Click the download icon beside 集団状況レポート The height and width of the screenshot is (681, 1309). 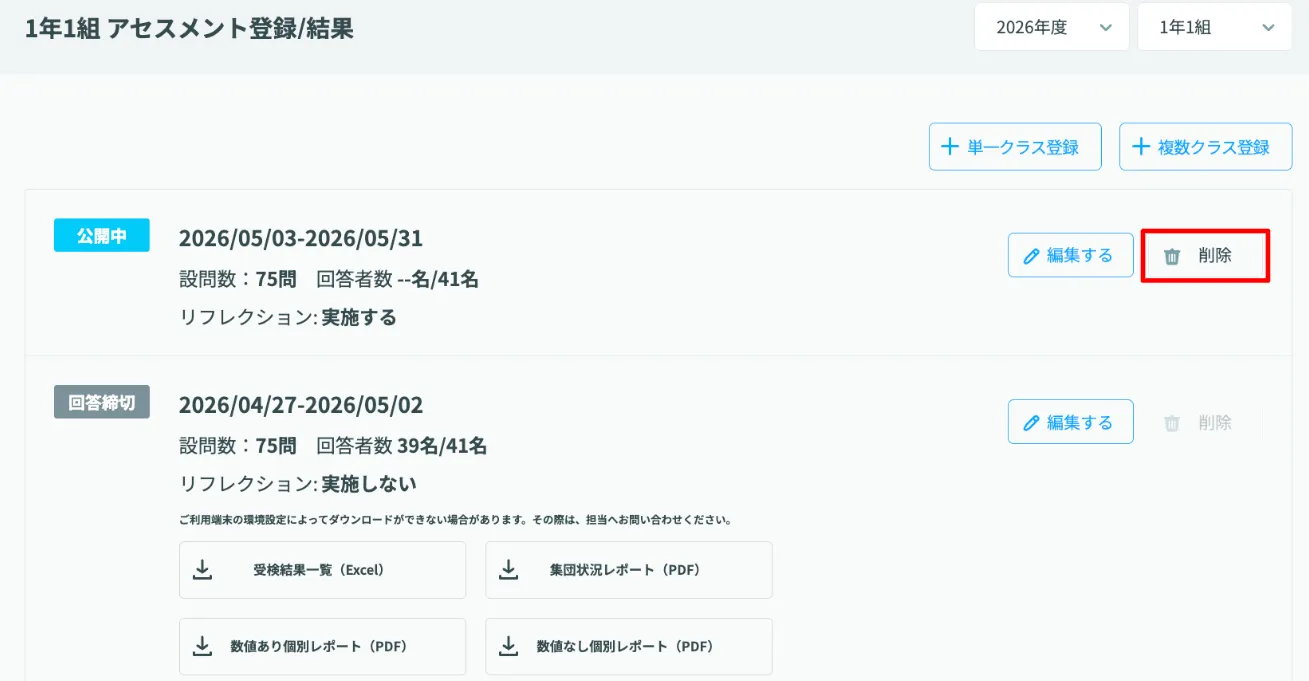point(508,570)
